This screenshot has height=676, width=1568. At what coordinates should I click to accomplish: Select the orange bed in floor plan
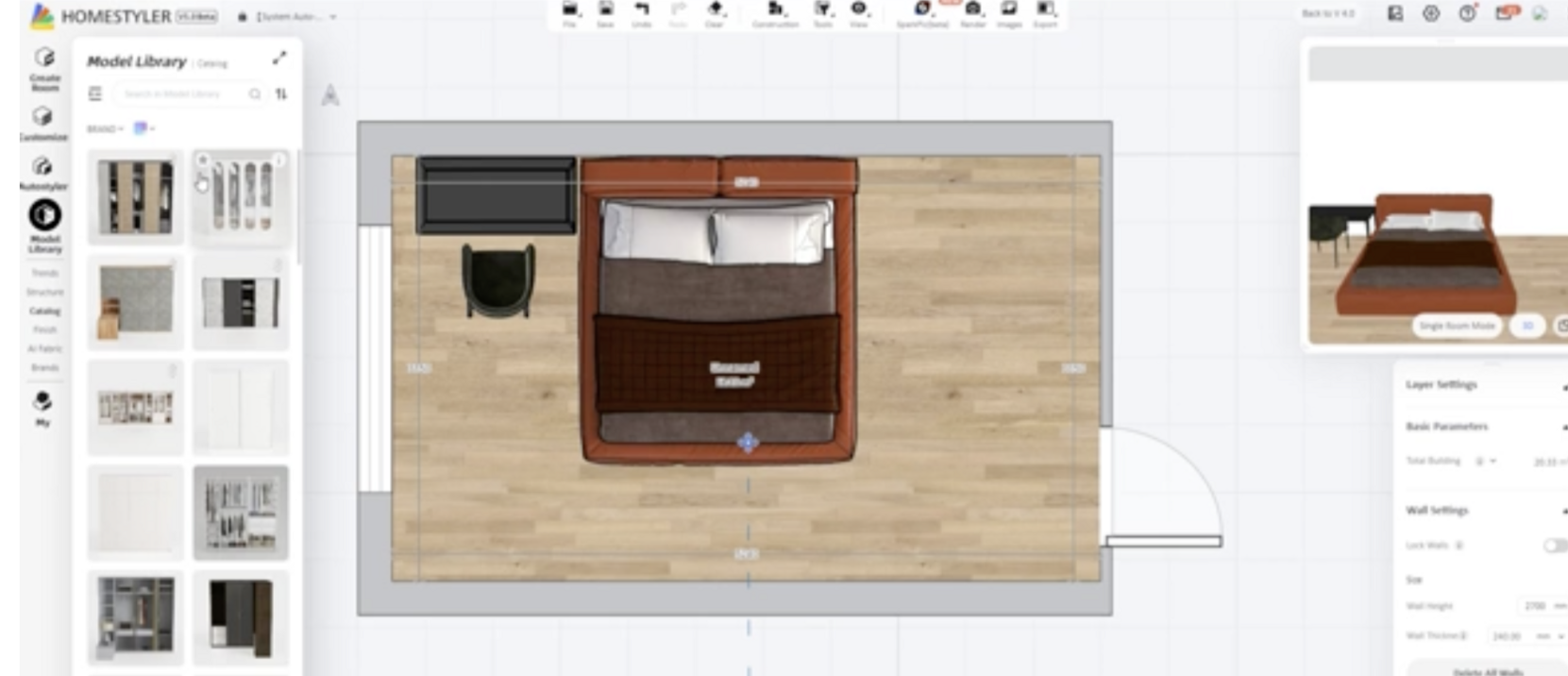[x=719, y=312]
